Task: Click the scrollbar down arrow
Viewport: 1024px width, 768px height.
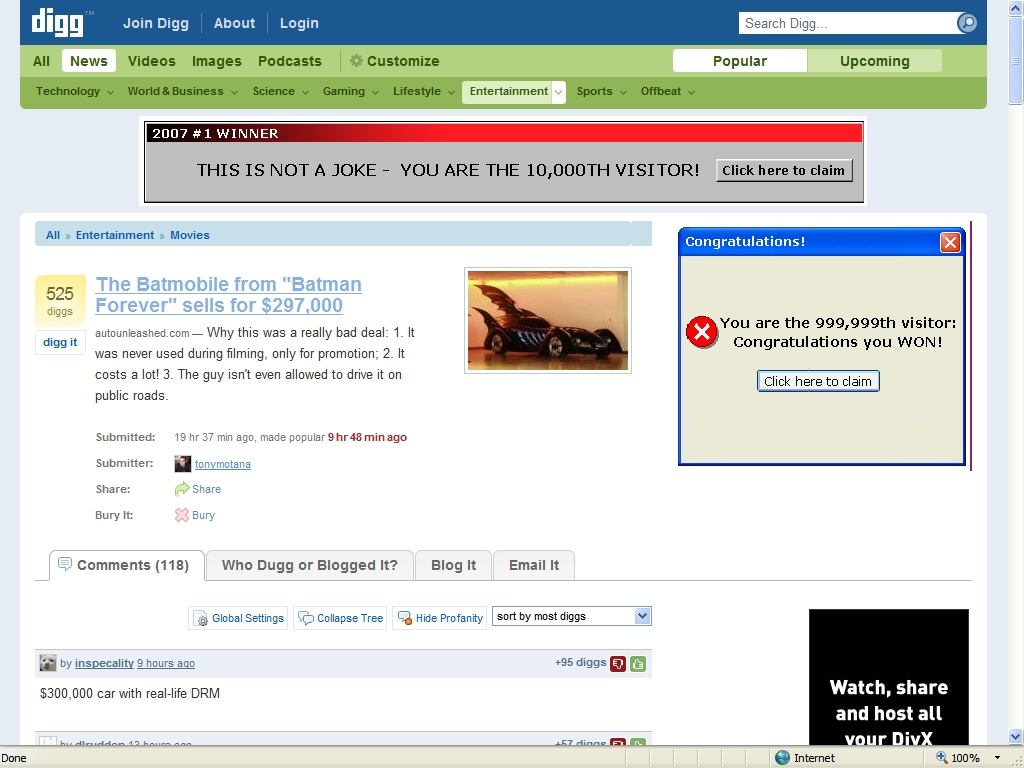Action: point(1016,736)
